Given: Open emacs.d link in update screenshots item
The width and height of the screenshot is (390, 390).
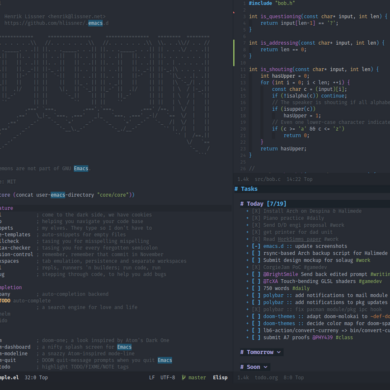Looking at the screenshot, I should pos(274,246).
